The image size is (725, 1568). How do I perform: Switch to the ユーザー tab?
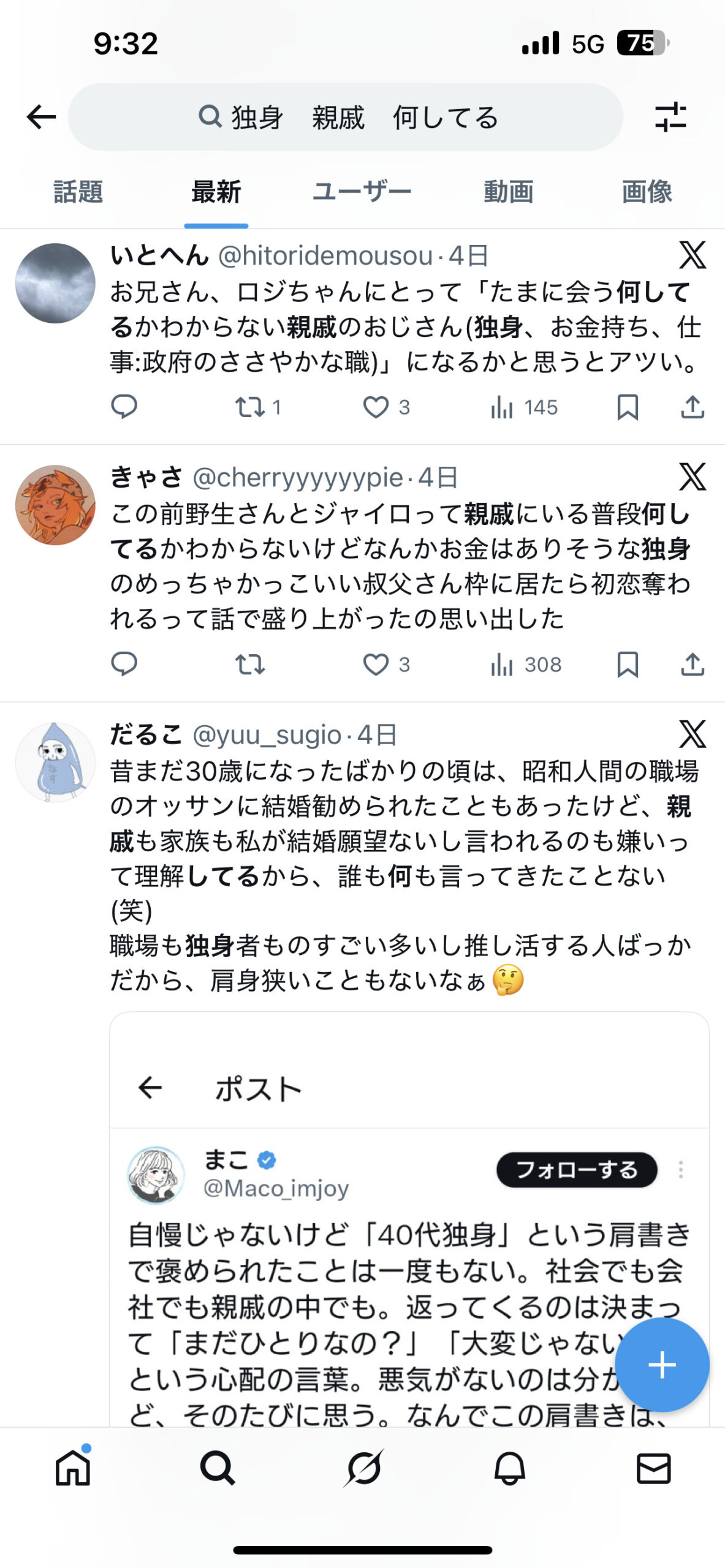[362, 192]
